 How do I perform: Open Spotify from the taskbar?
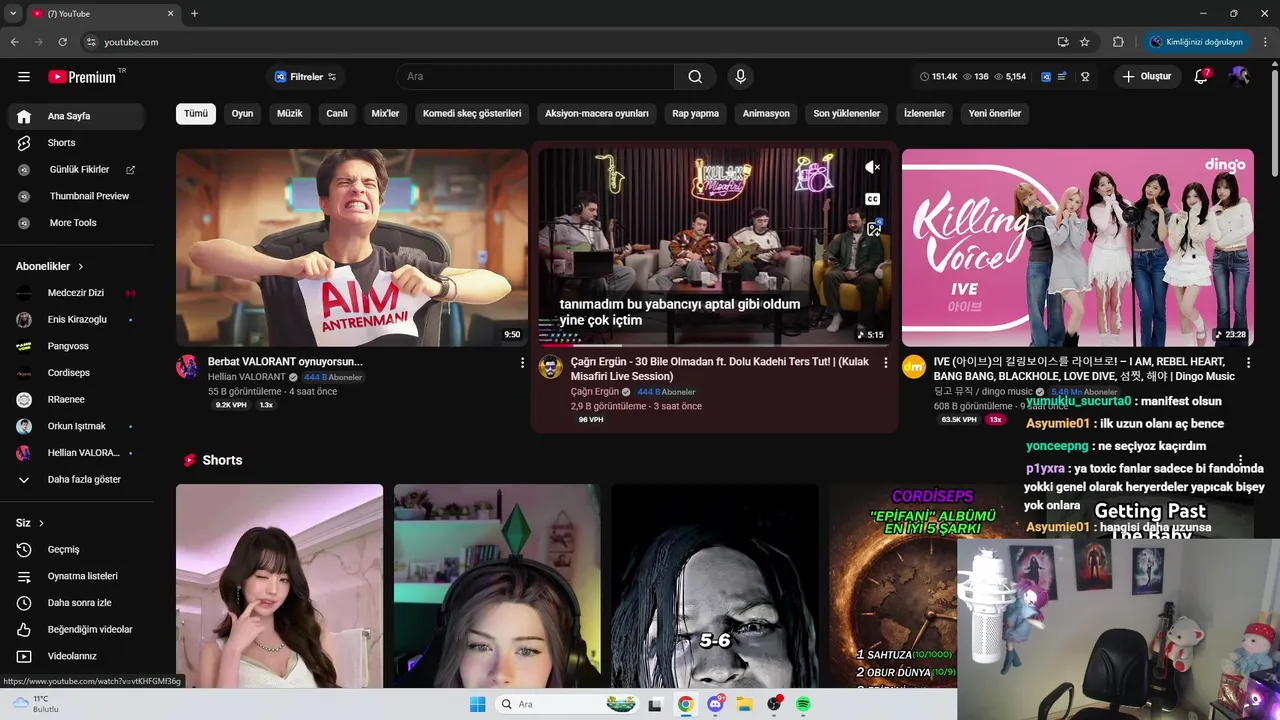coord(803,704)
